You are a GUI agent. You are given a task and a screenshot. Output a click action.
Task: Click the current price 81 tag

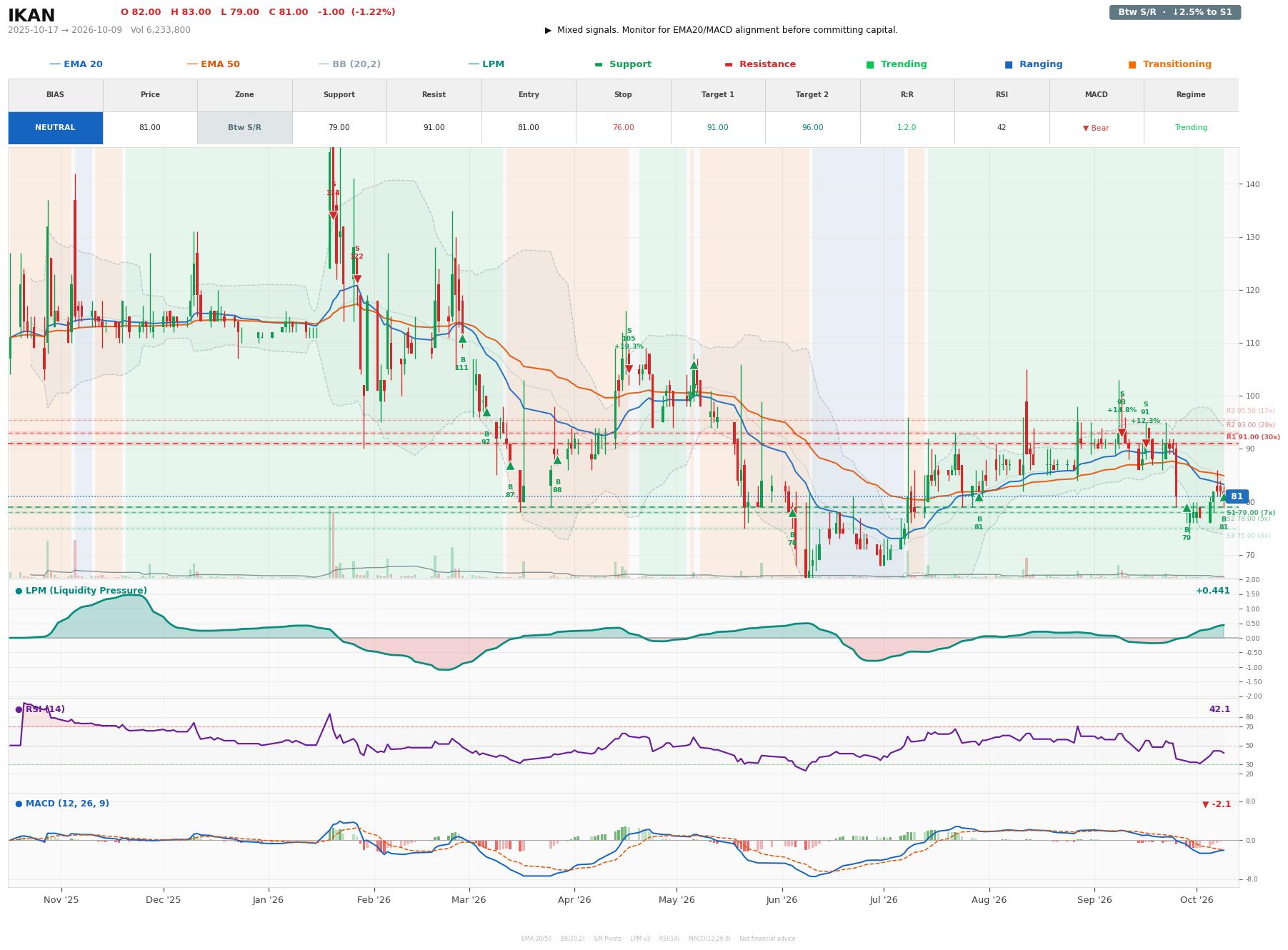pyautogui.click(x=1237, y=496)
